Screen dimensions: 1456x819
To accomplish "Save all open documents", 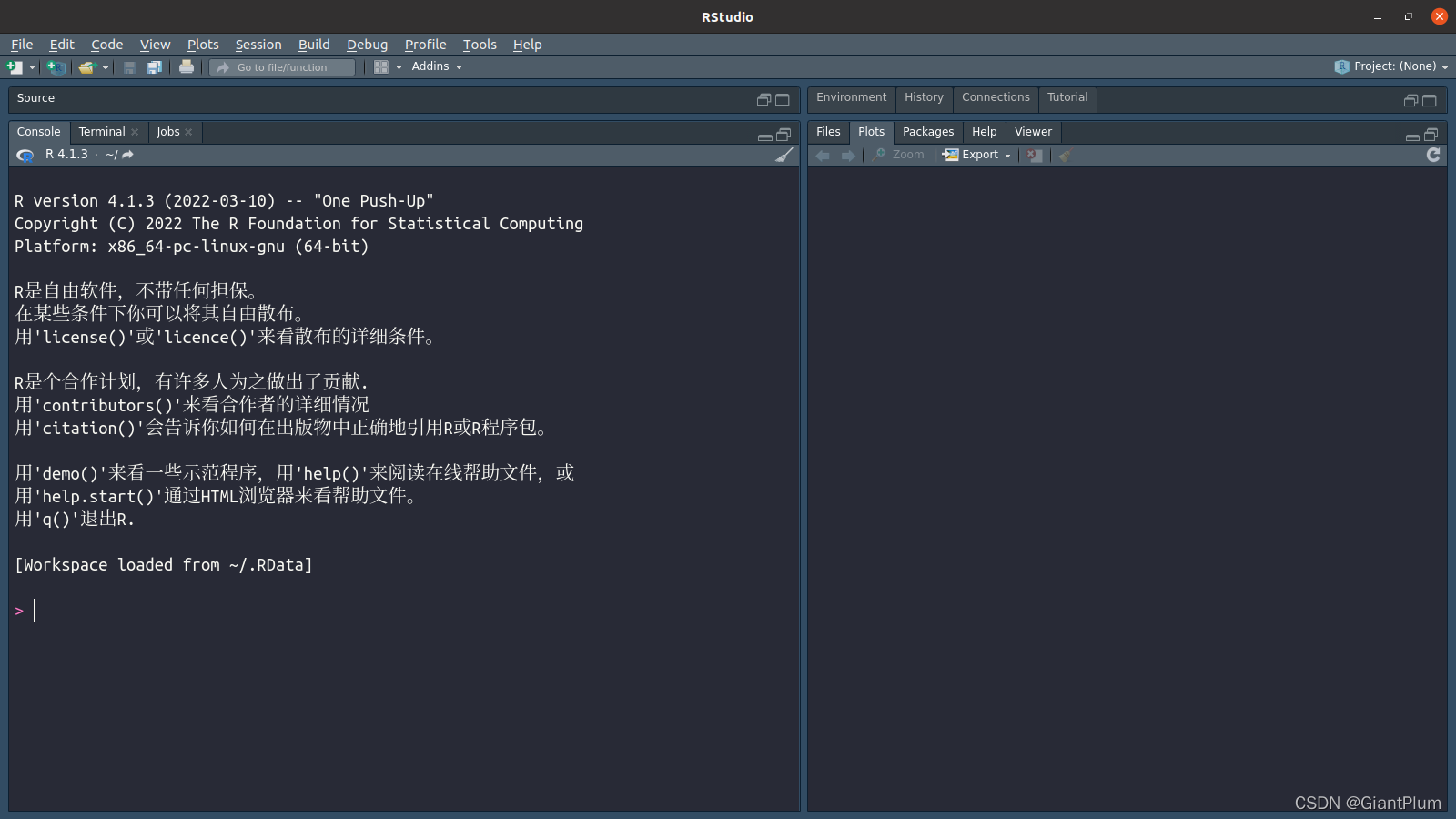I will [x=155, y=66].
